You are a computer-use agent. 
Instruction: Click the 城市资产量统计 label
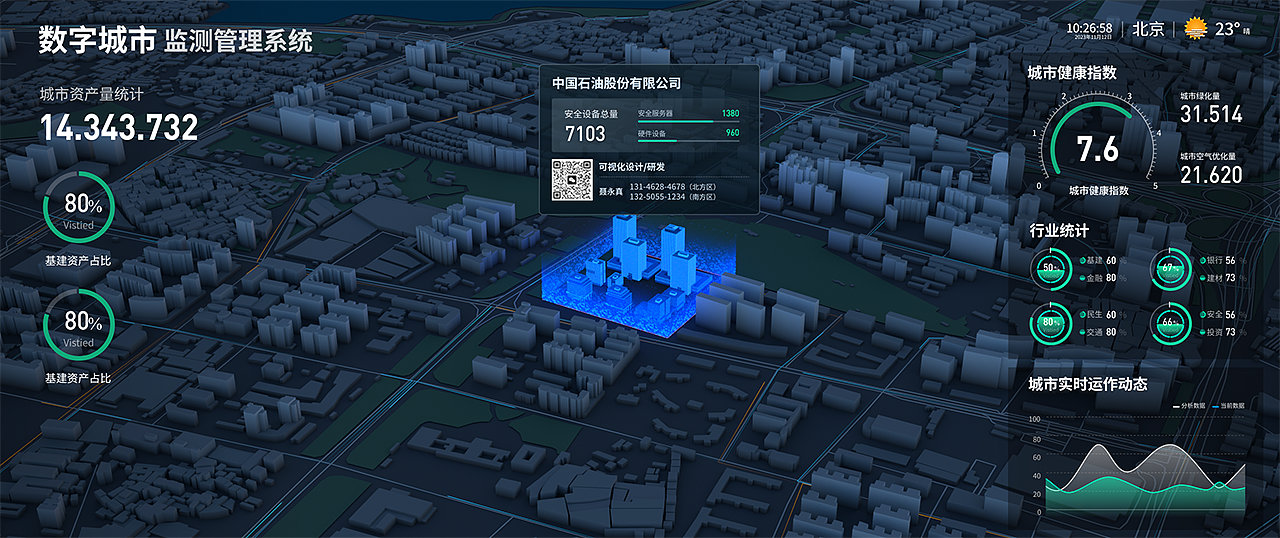91,94
